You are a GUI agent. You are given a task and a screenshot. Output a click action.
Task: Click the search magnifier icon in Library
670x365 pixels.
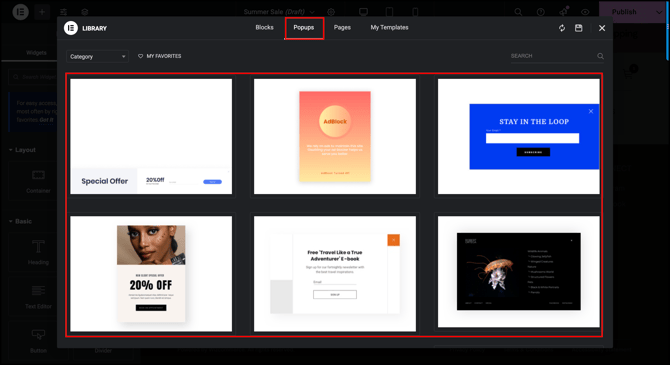coord(600,56)
